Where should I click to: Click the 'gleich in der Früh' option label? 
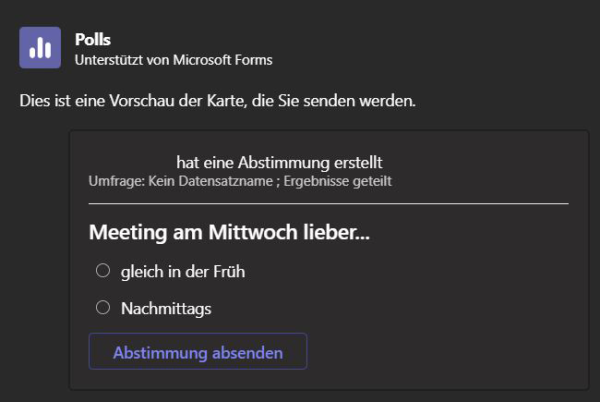tap(183, 272)
